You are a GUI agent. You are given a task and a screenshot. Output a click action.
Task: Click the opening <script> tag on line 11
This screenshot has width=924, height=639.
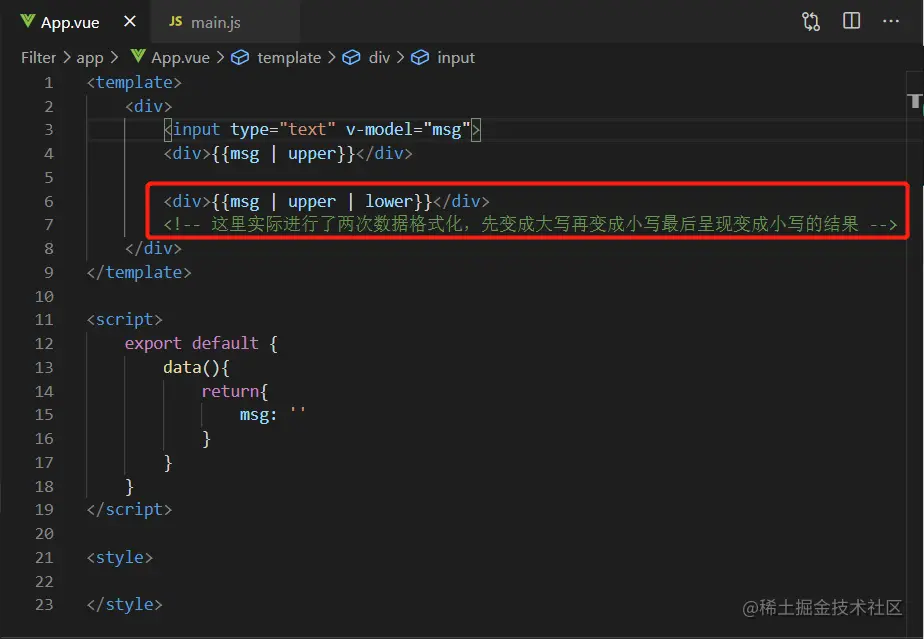tap(124, 320)
